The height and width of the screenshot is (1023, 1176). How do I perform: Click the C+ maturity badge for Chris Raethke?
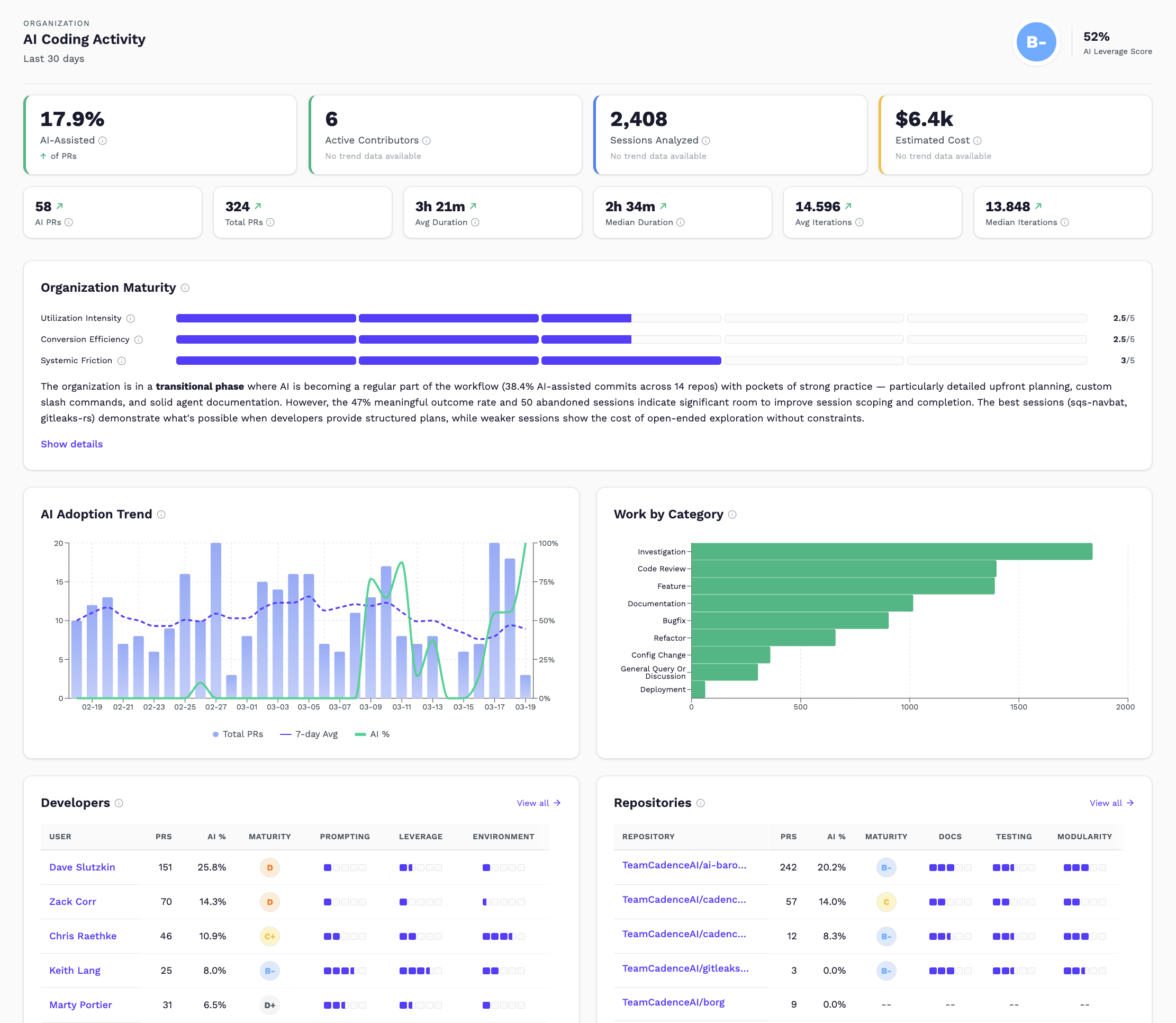[270, 936]
